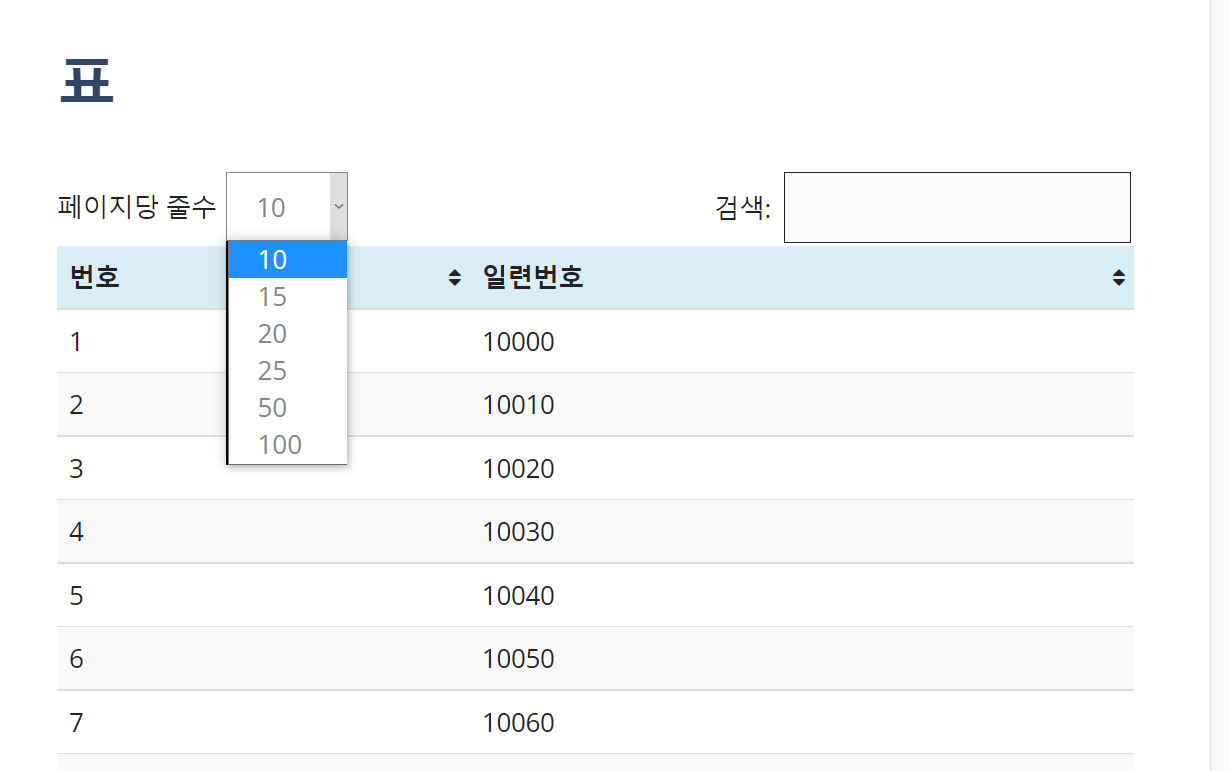Image resolution: width=1230 pixels, height=771 pixels.
Task: Click the dropdown chevron on page length selector
Action: coord(339,207)
